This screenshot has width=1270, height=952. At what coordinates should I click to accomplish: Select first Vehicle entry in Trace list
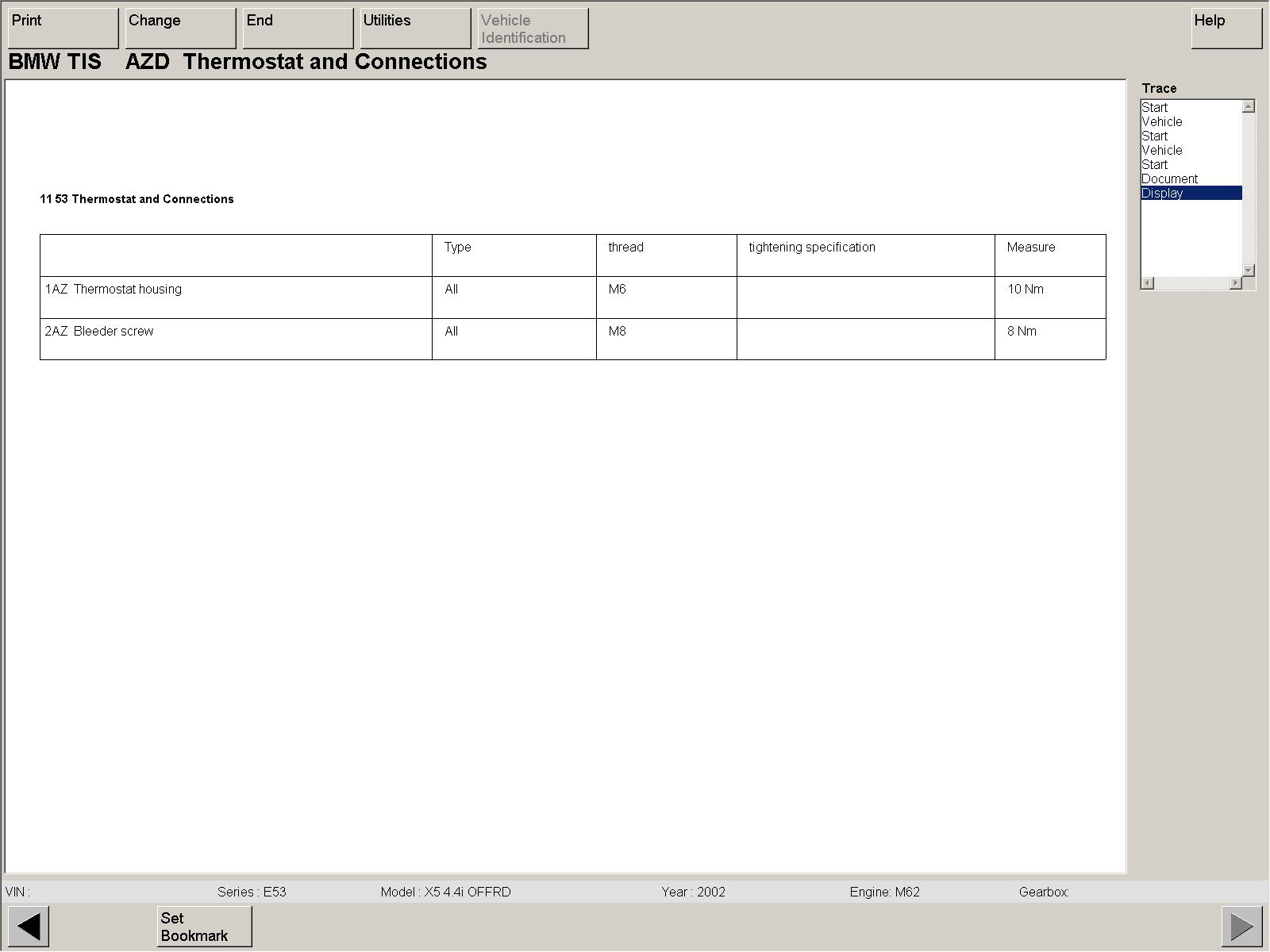point(1161,122)
